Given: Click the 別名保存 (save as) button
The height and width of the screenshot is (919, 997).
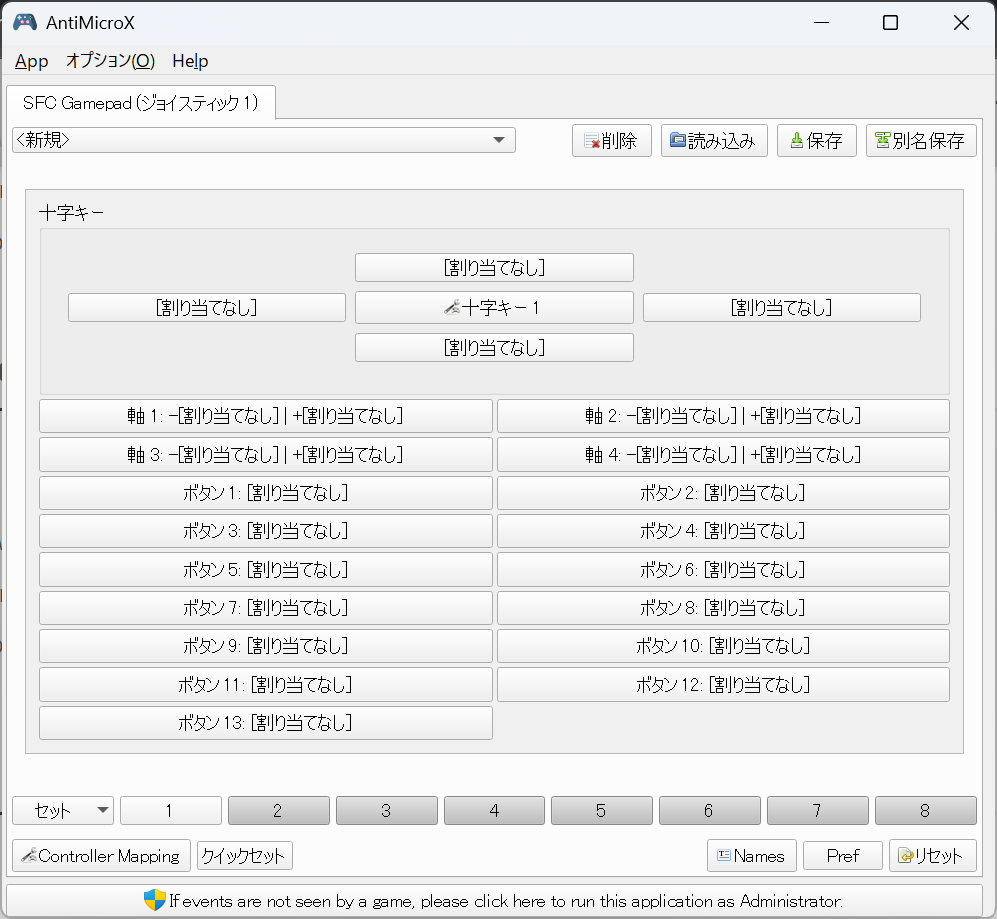Looking at the screenshot, I should click(920, 141).
